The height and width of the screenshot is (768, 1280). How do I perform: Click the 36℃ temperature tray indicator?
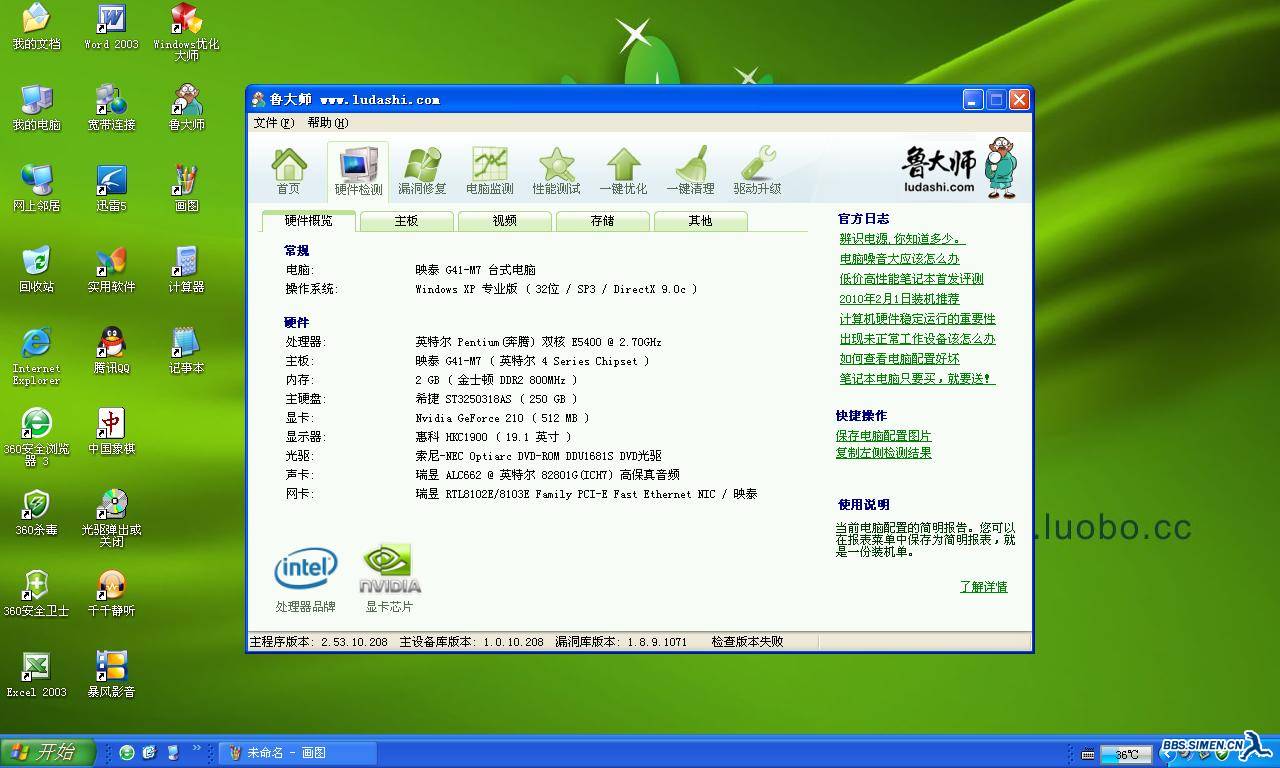coord(1126,754)
